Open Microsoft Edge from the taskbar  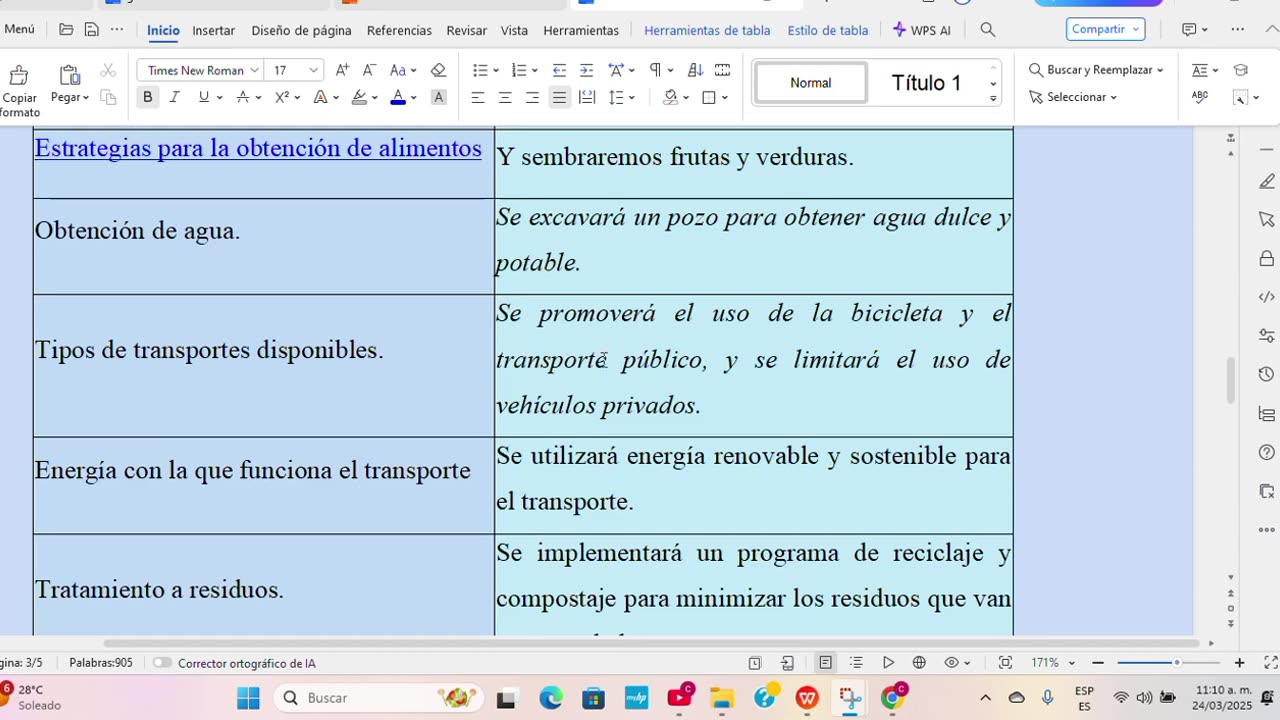(551, 698)
